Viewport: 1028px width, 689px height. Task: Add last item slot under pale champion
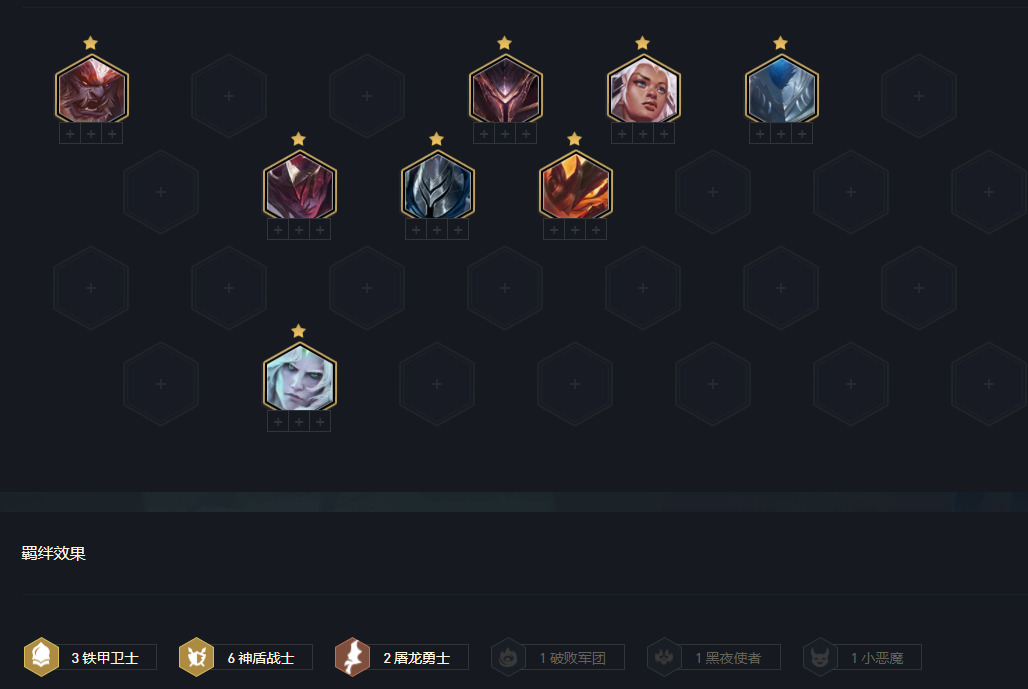pos(320,422)
